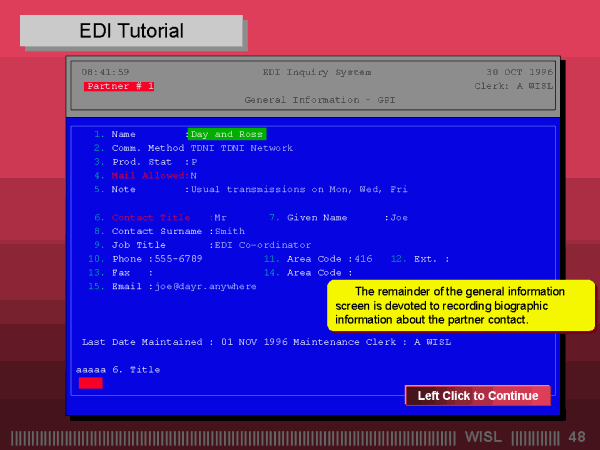Click the Given Name Joe value
This screenshot has height=450, width=600.
point(399,217)
